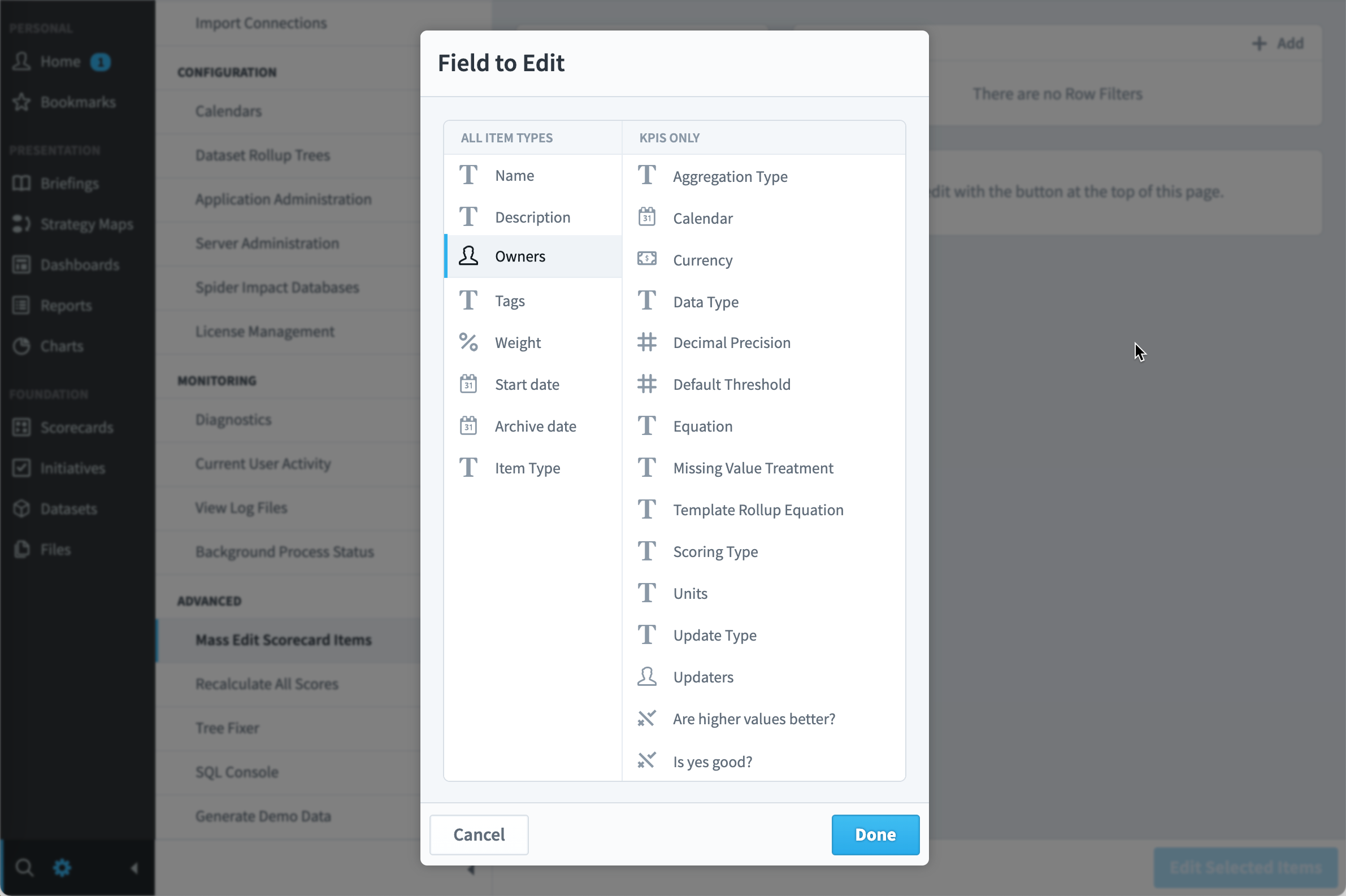Click the Done button
The image size is (1346, 896).
(x=875, y=834)
